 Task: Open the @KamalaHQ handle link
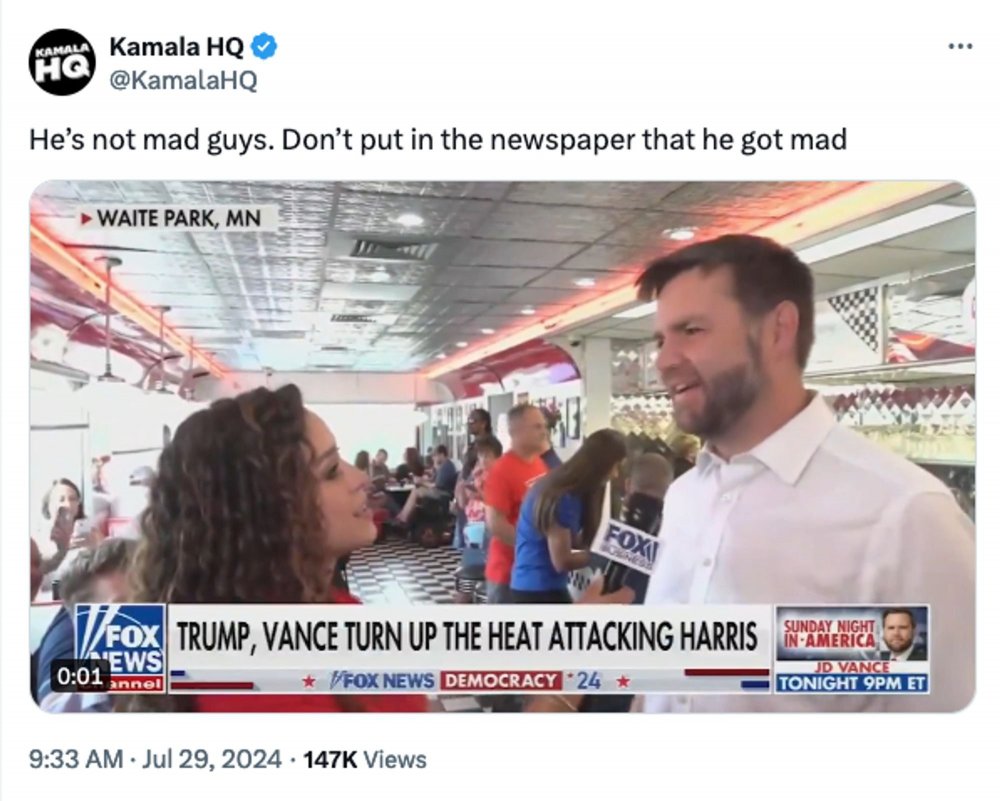[x=184, y=80]
